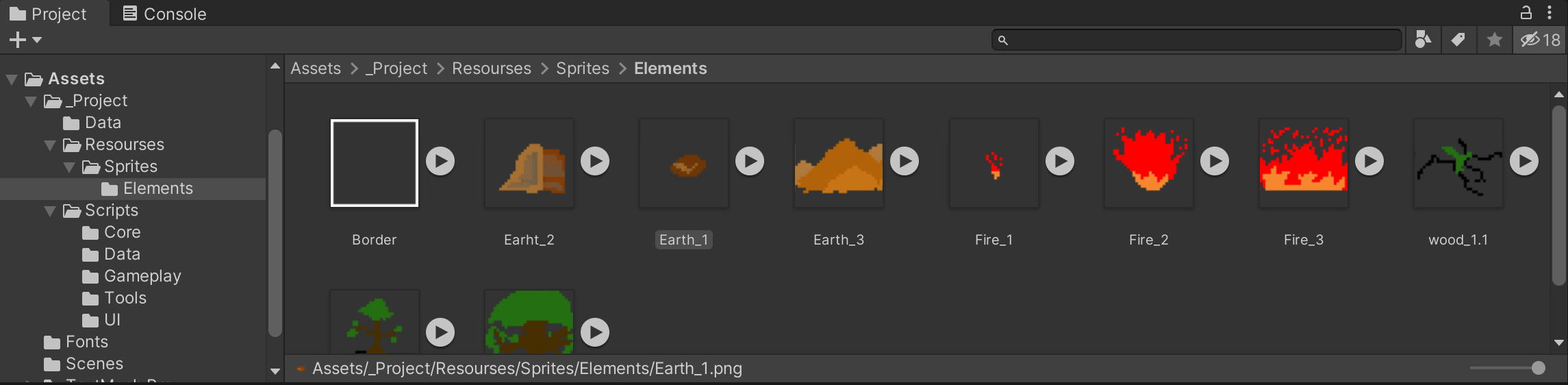Click the Earth_1.png path in status bar

coord(527,369)
